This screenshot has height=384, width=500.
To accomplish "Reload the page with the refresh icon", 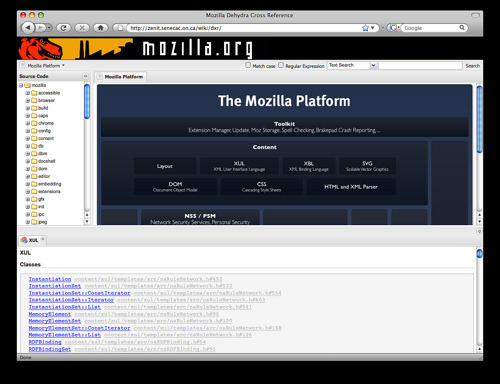I will point(63,28).
